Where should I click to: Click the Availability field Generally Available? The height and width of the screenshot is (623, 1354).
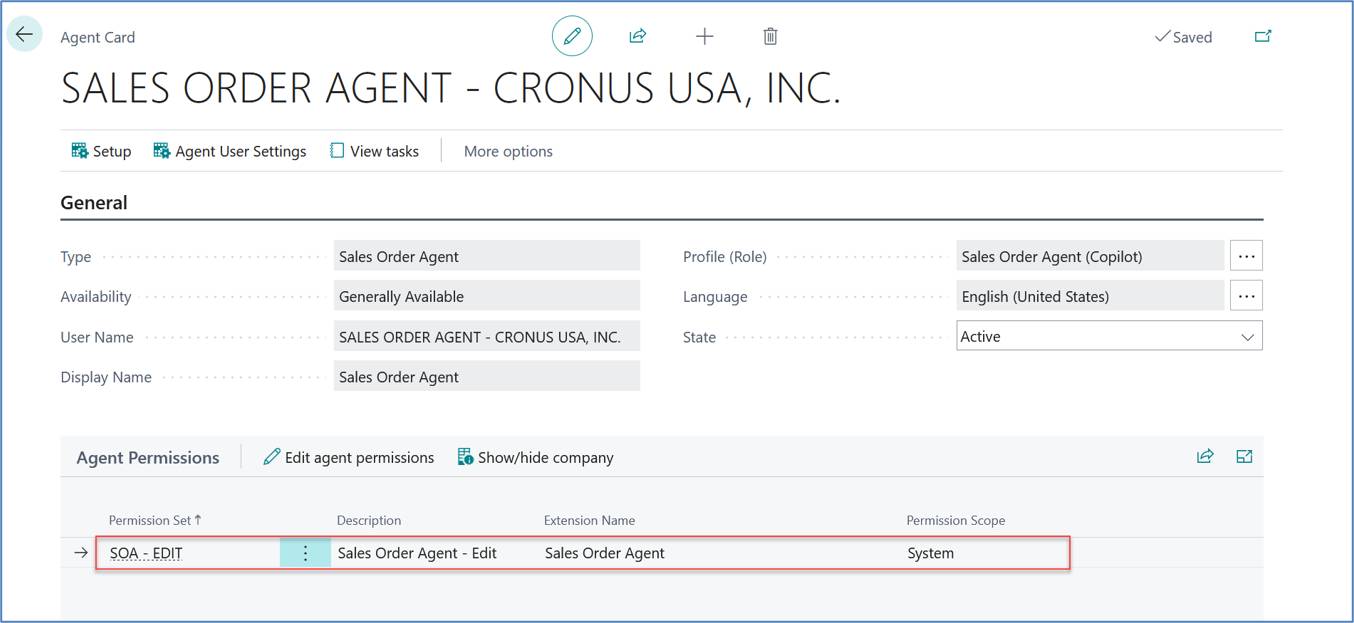pyautogui.click(x=487, y=296)
